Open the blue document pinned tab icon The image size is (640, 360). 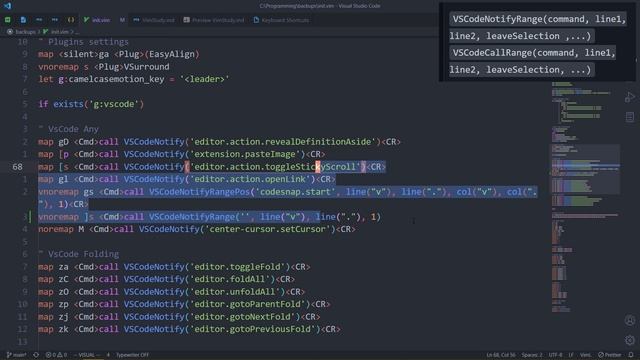(23, 20)
